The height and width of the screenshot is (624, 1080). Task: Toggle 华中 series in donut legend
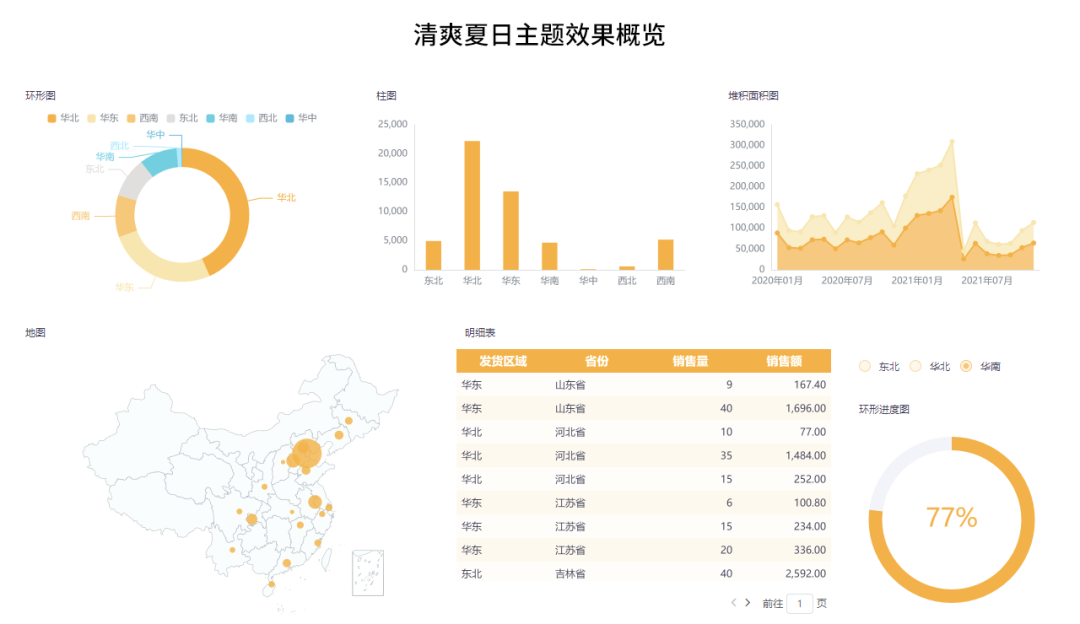[x=301, y=118]
